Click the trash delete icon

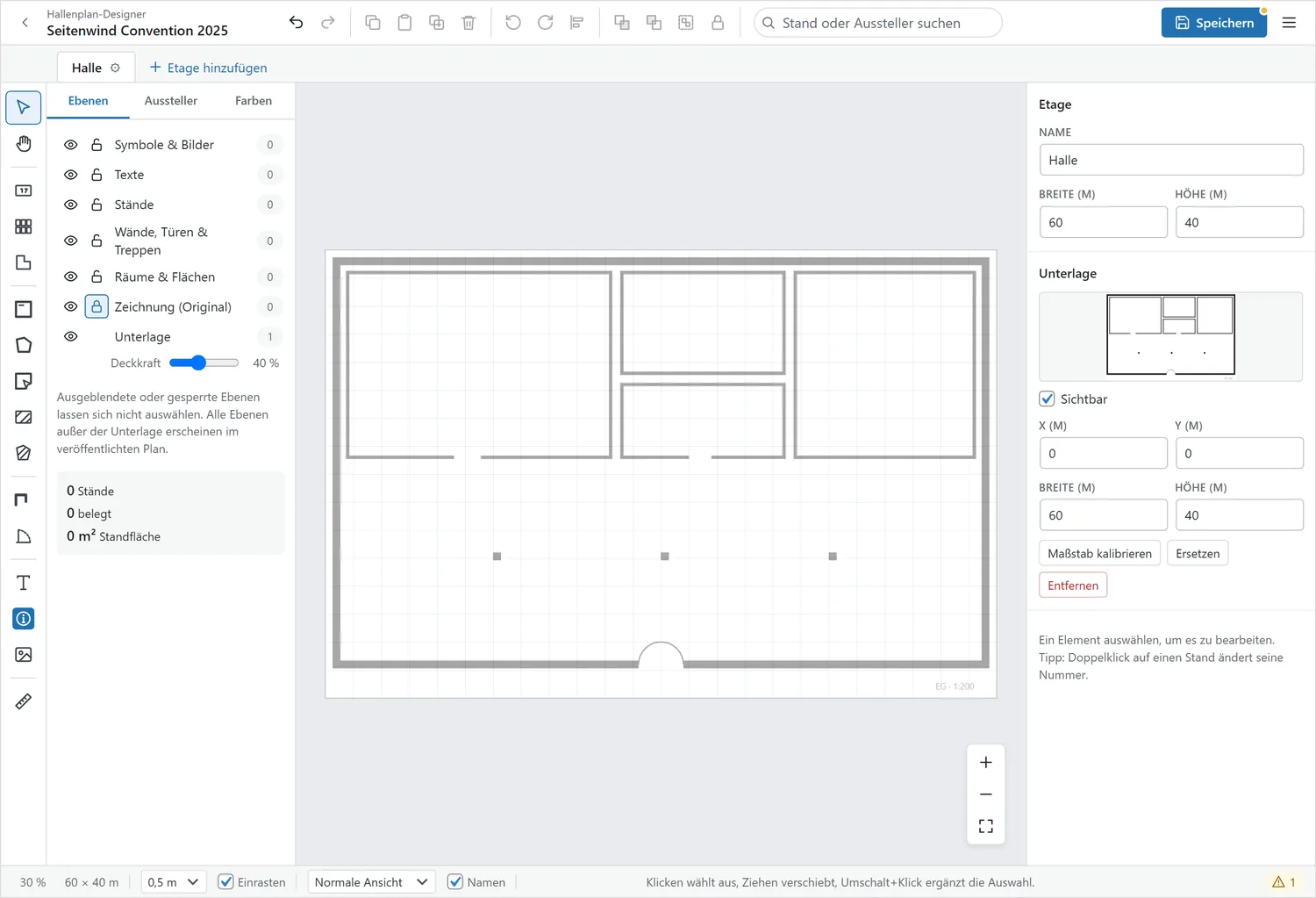click(x=468, y=23)
